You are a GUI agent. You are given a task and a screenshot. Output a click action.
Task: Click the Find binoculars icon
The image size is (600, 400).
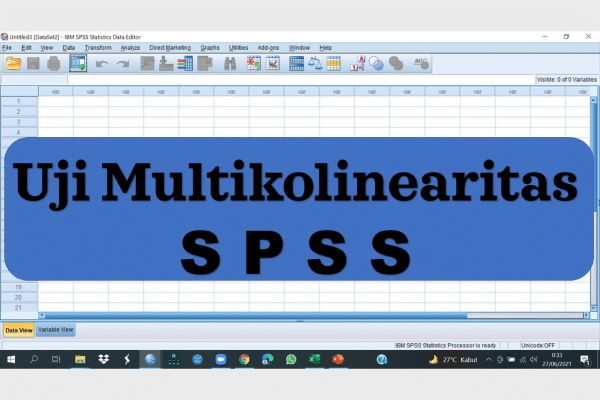point(230,64)
